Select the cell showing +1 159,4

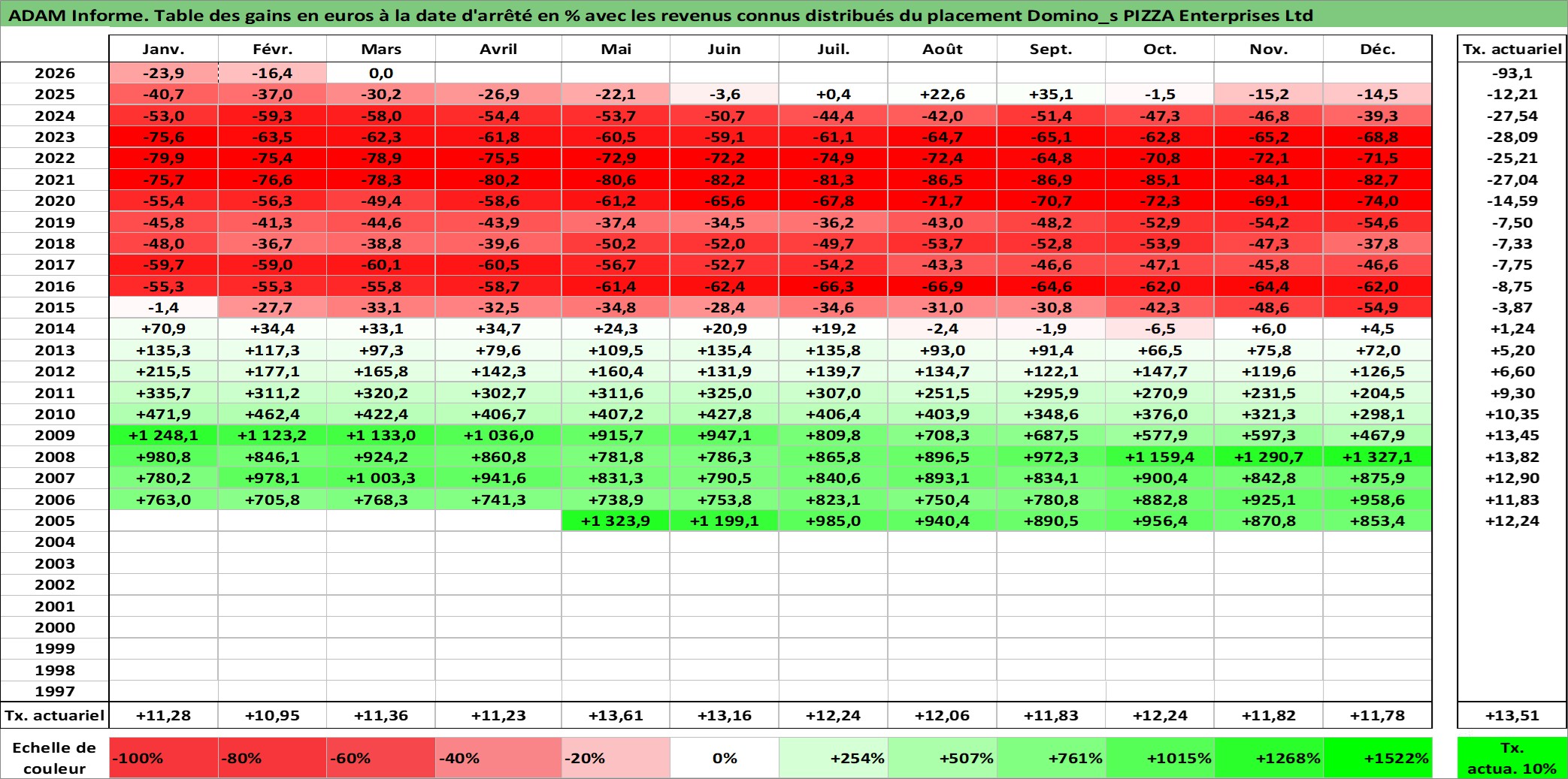click(x=1160, y=457)
